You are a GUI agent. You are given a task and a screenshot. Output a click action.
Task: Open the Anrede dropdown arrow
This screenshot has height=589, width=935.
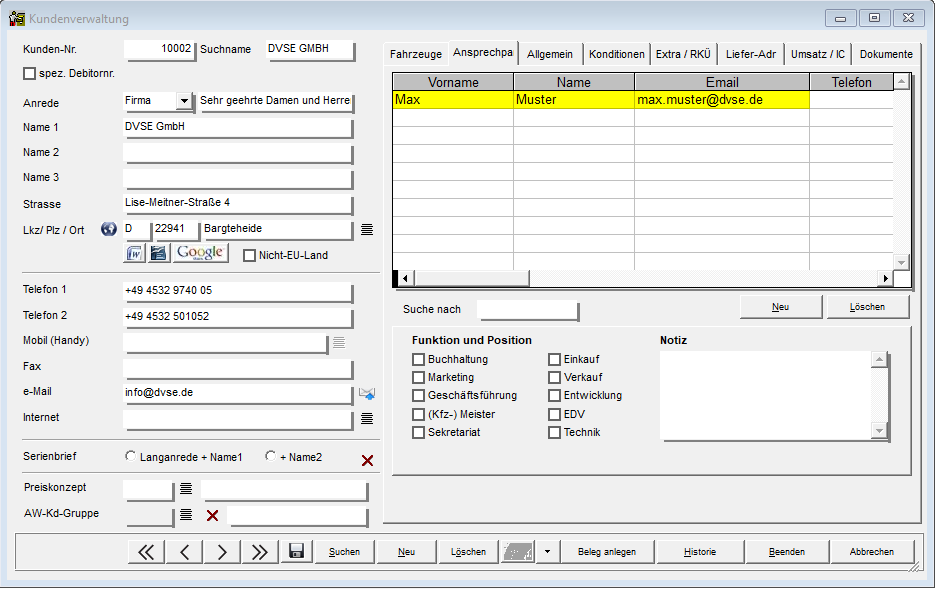pyautogui.click(x=184, y=101)
